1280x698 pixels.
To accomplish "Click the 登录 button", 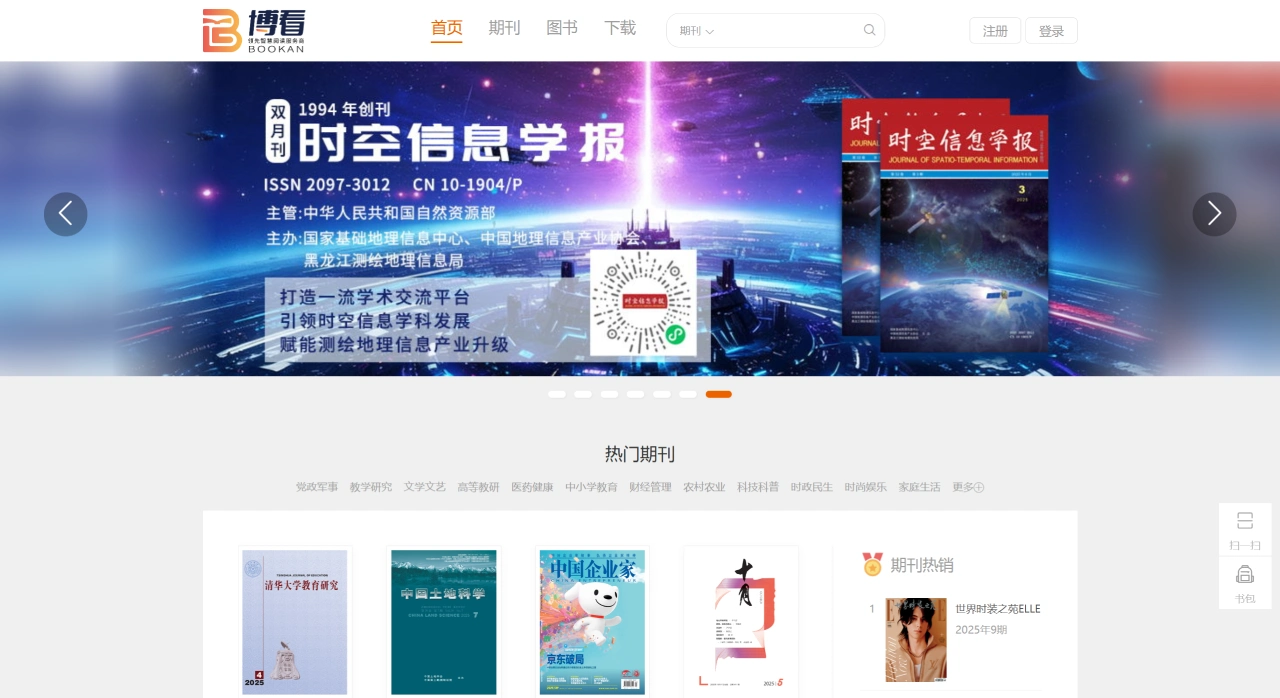I will click(x=1051, y=31).
